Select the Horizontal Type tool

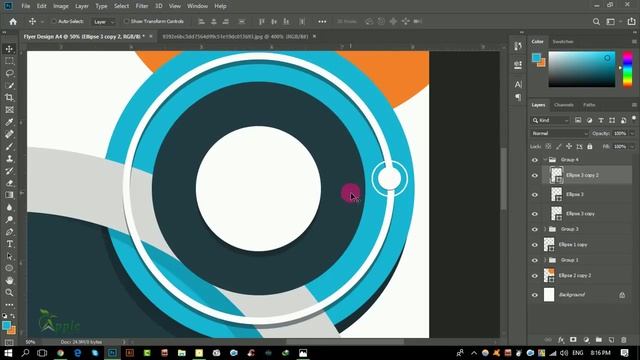tap(9, 244)
